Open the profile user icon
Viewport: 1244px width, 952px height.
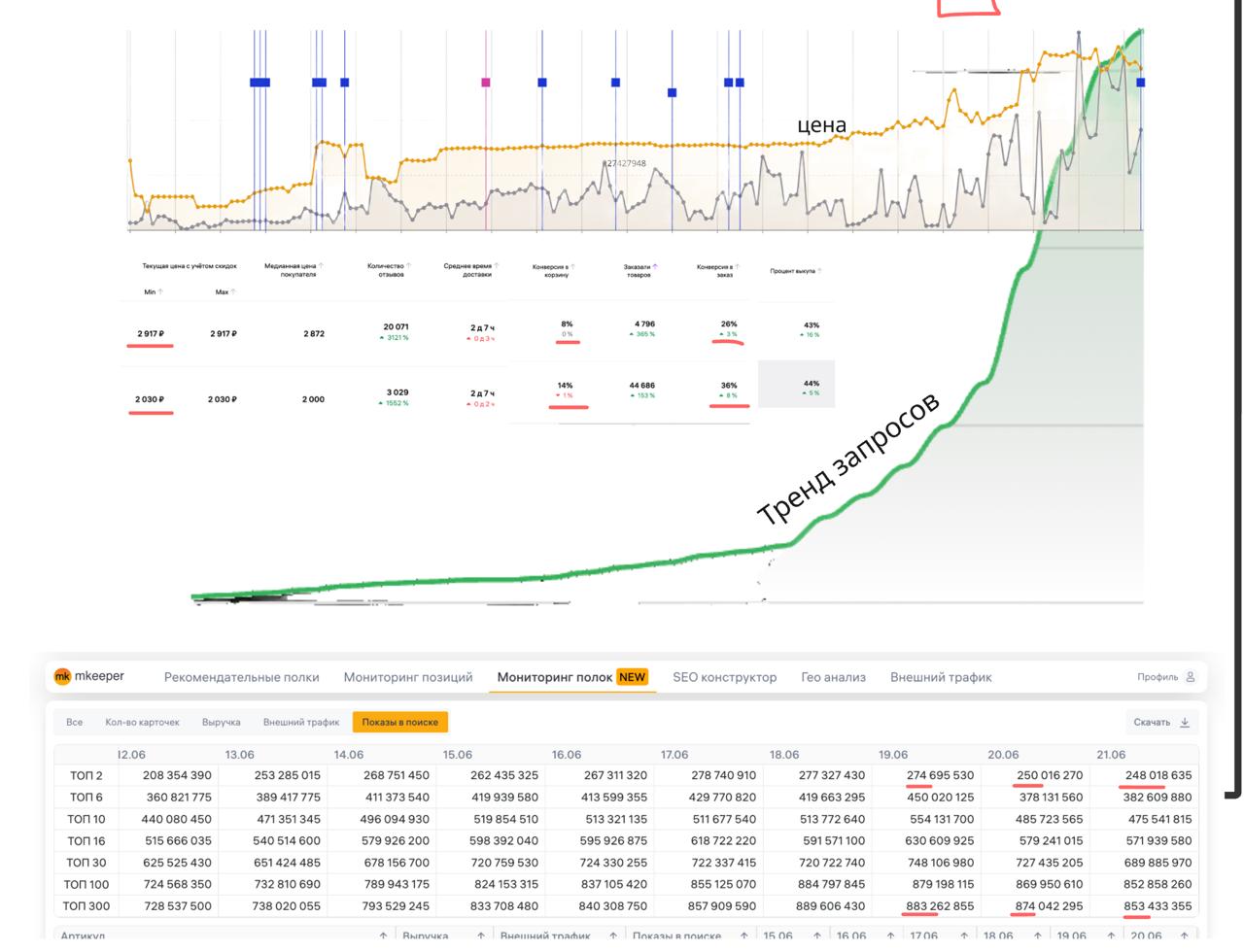point(1190,677)
